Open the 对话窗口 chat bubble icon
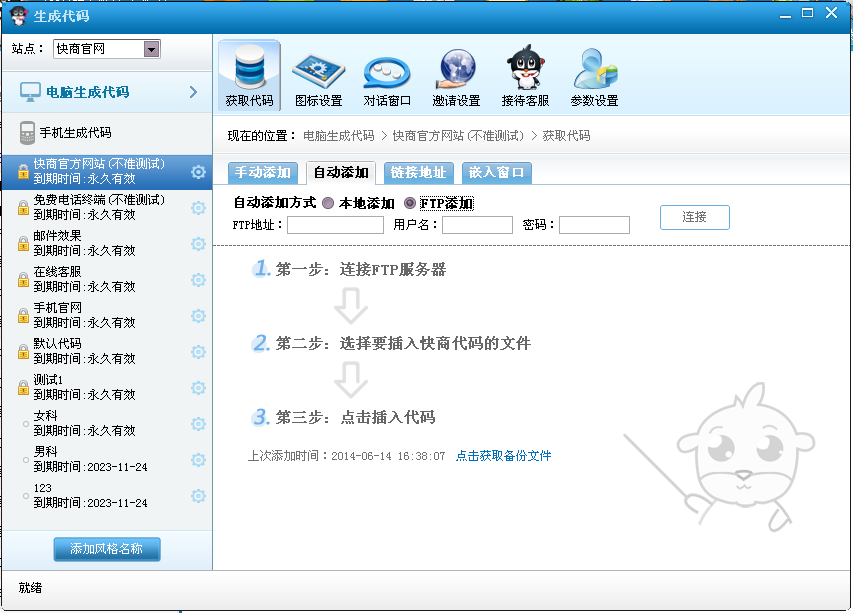 pos(387,69)
